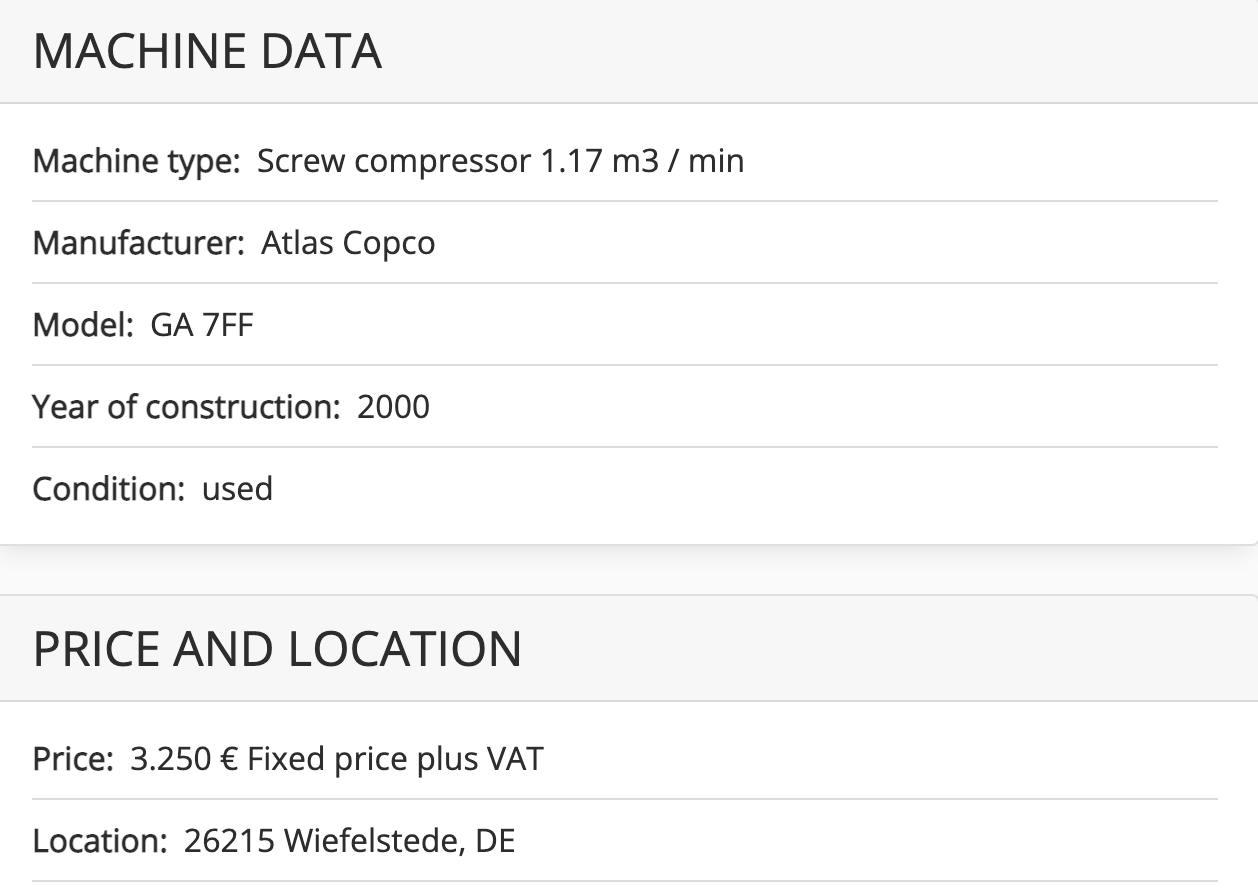Click the 2000 year value
Image resolution: width=1258 pixels, height=896 pixels.
(x=393, y=407)
